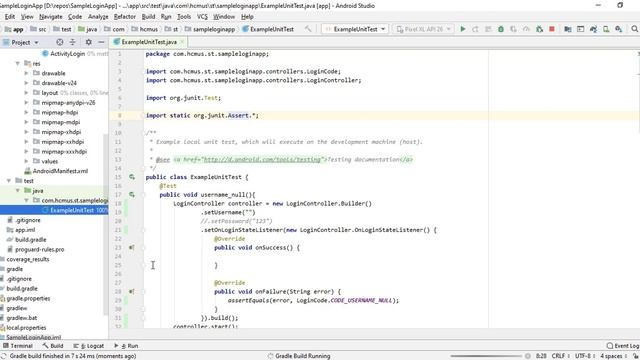Expand the drawable-v24 folder
This screenshot has height=360, width=640.
[27, 83]
